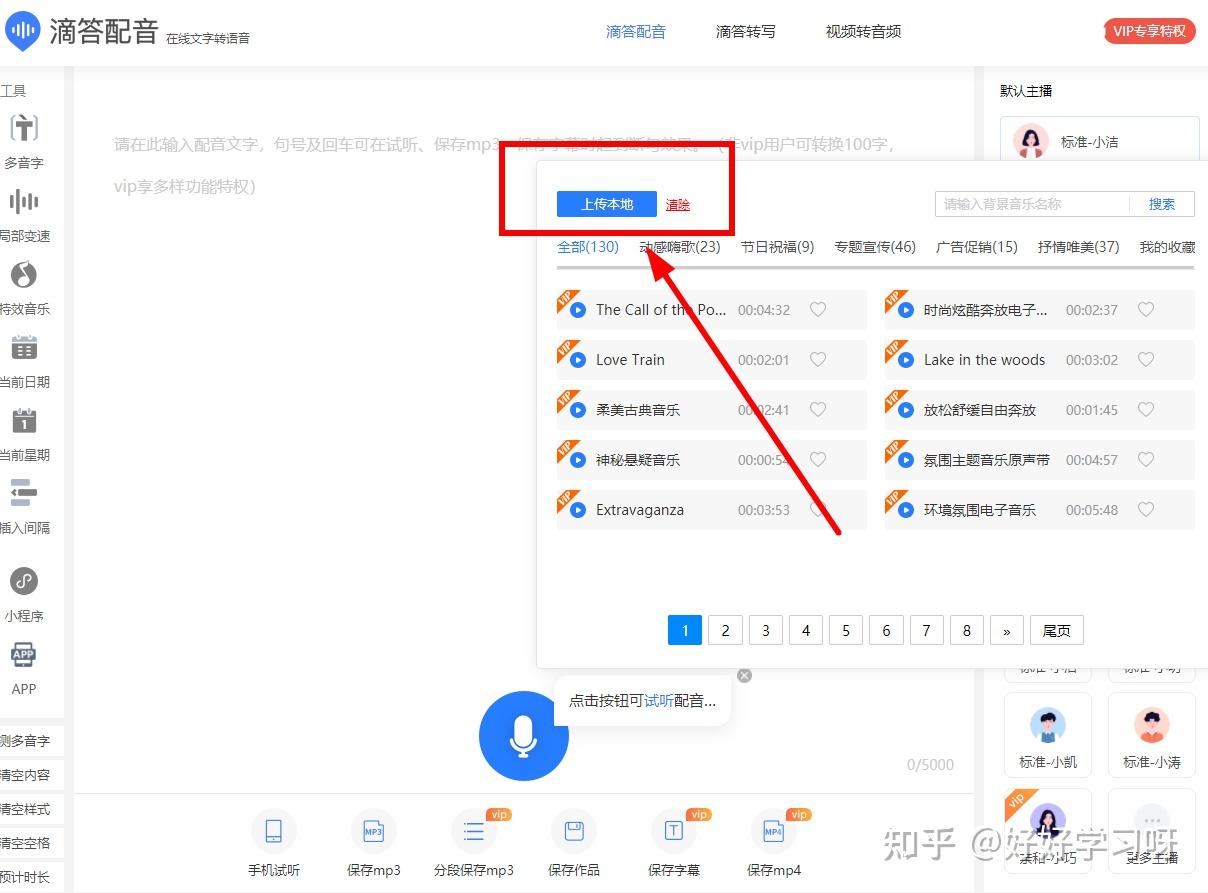Close the 点击按钮可试听配音 tooltip

tap(744, 676)
